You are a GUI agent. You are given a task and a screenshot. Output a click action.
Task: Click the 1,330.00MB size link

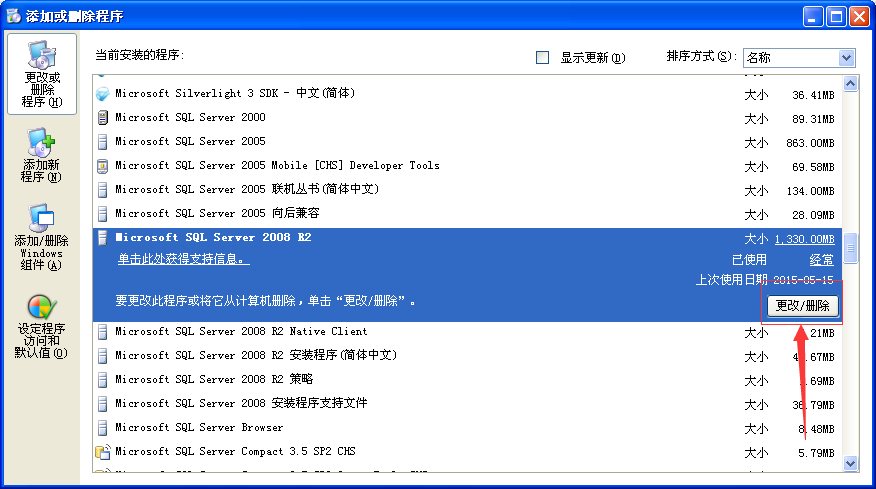click(x=804, y=239)
